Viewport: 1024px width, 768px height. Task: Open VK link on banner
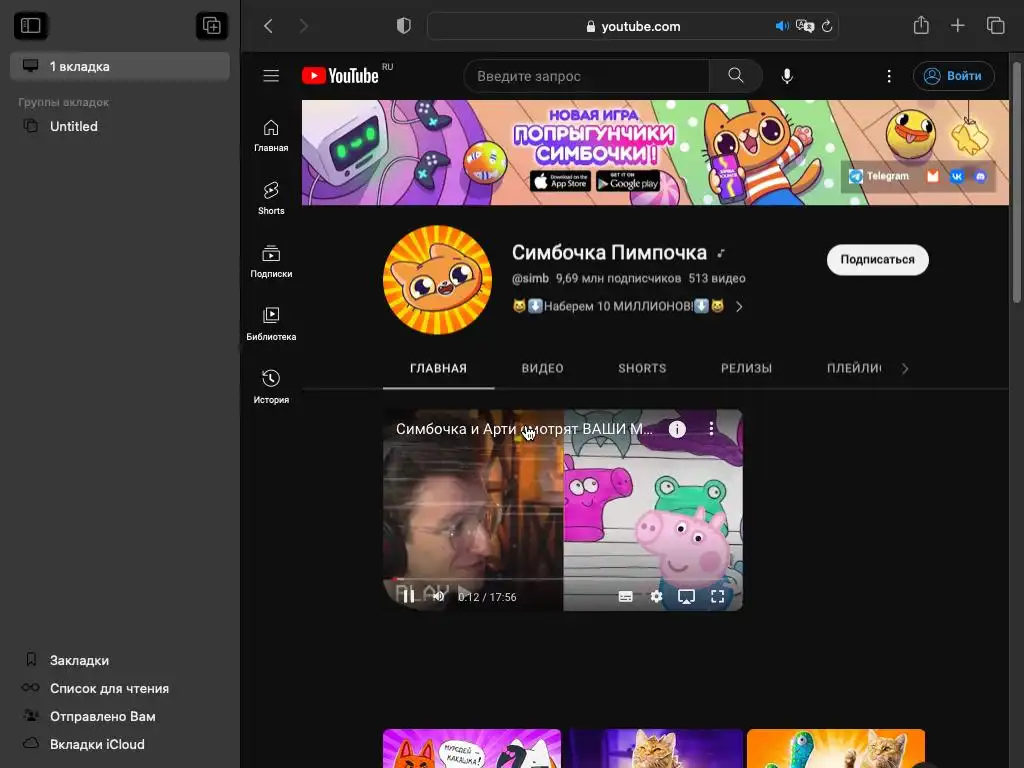pyautogui.click(x=957, y=176)
